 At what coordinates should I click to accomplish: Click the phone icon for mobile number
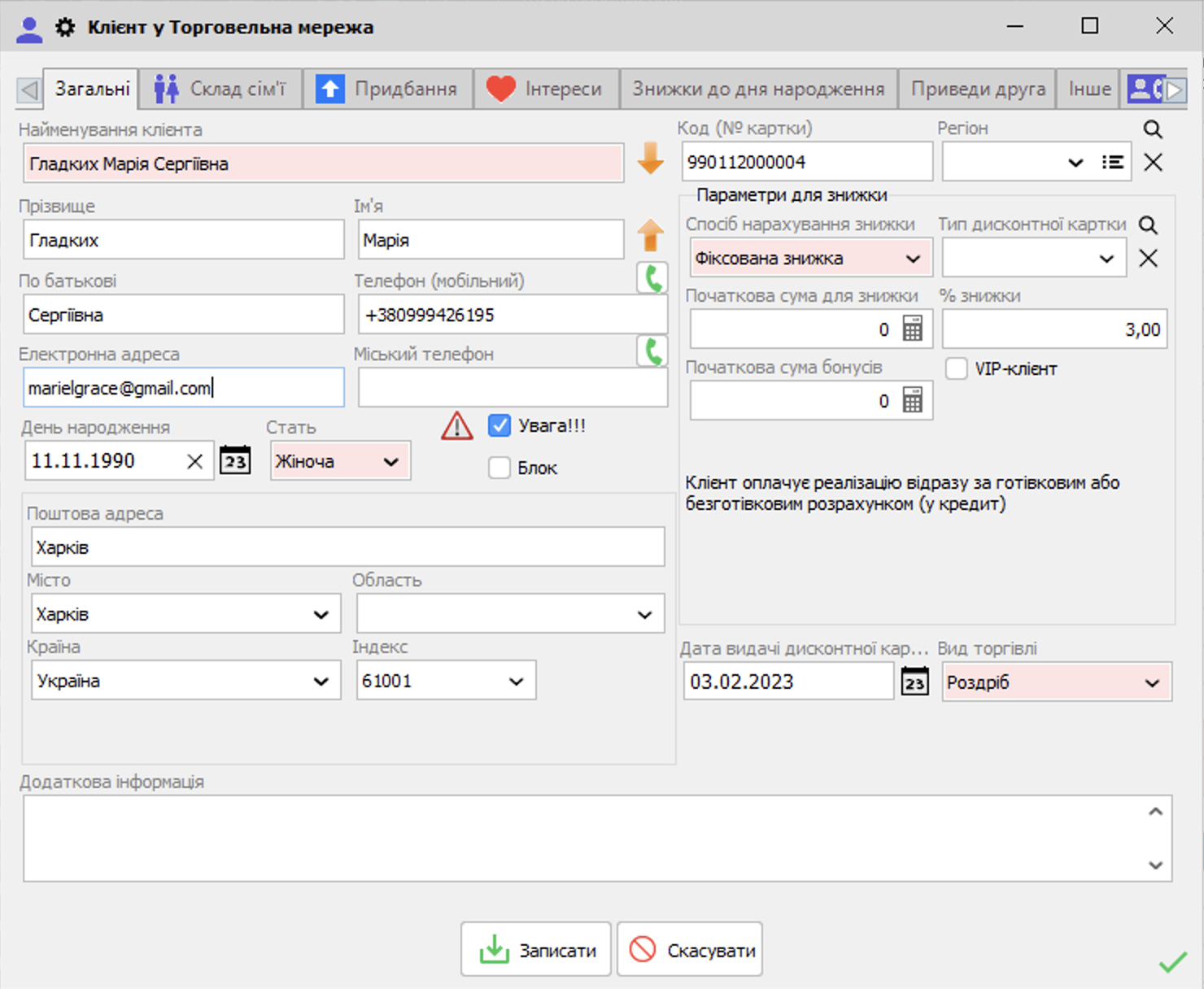point(652,279)
